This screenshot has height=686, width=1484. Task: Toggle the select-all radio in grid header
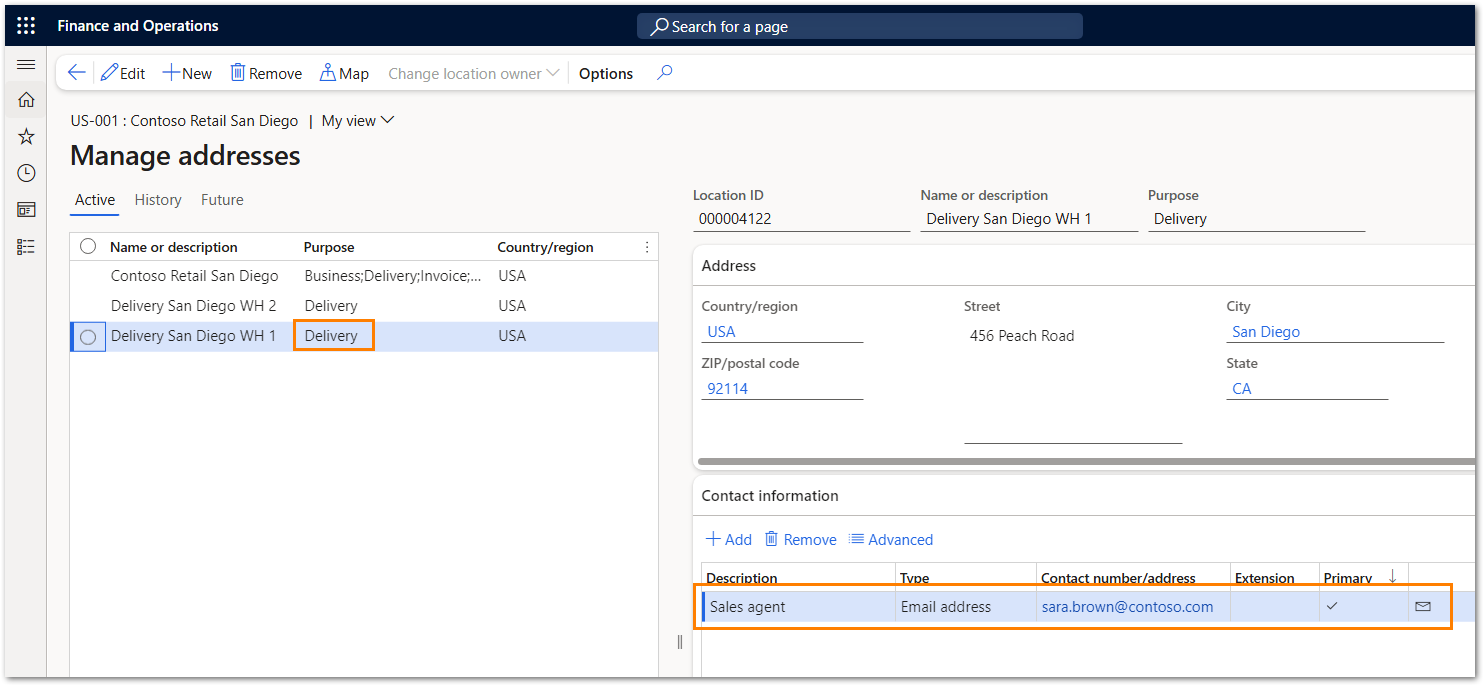click(x=88, y=247)
